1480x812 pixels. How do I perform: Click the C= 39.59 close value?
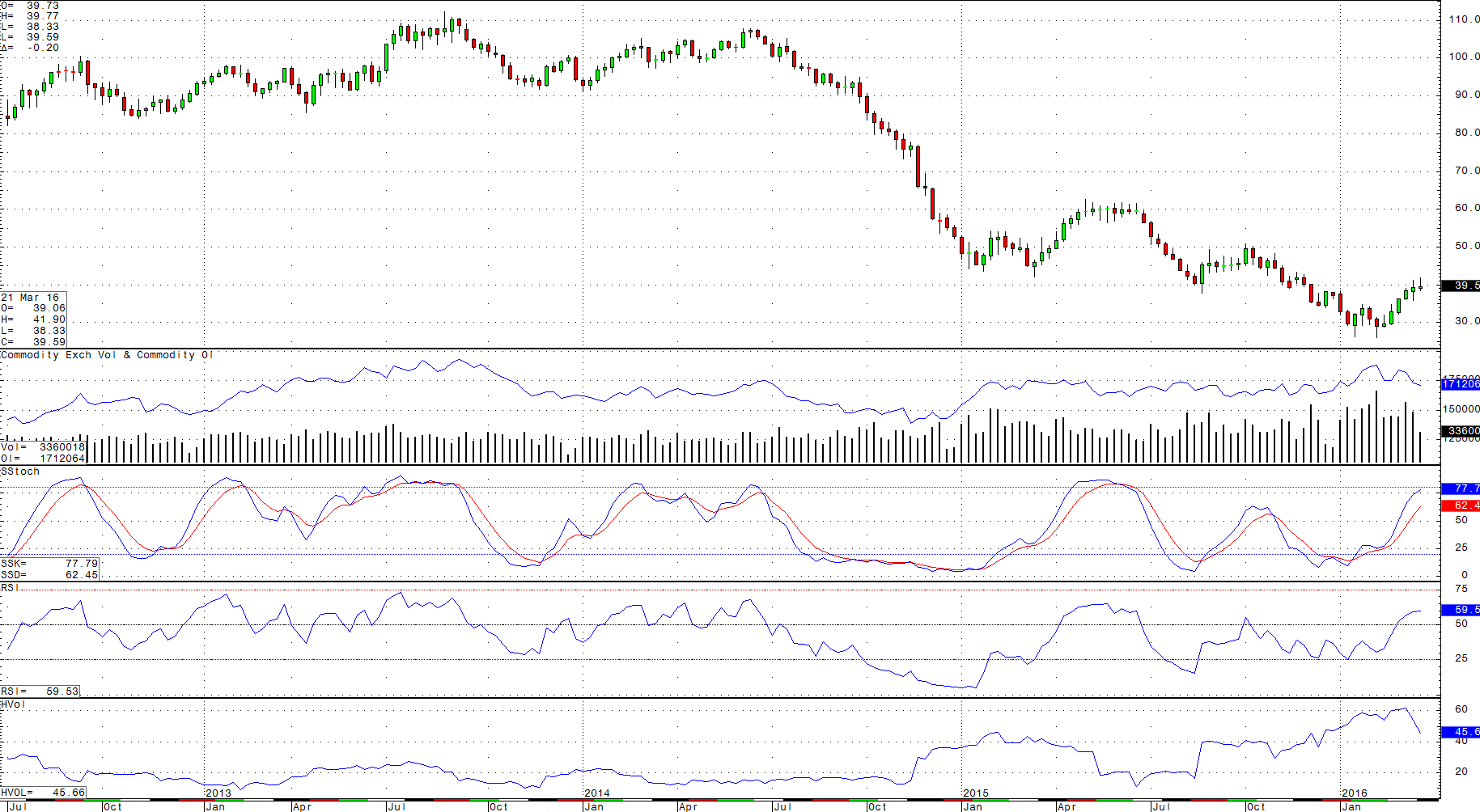coord(33,342)
